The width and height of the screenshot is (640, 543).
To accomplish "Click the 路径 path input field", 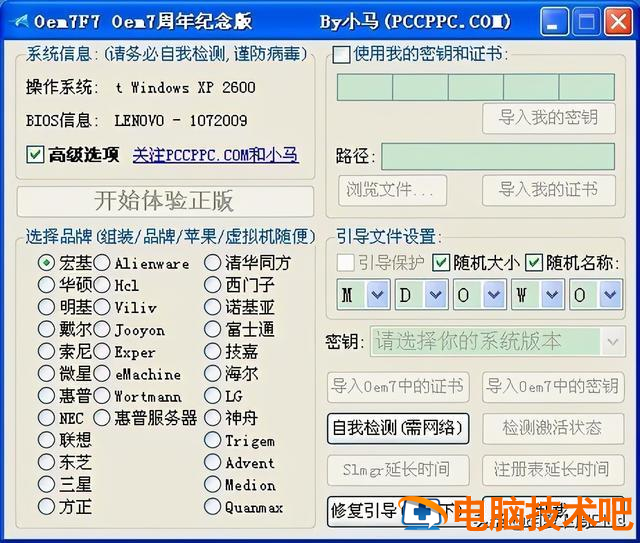I will pos(498,156).
